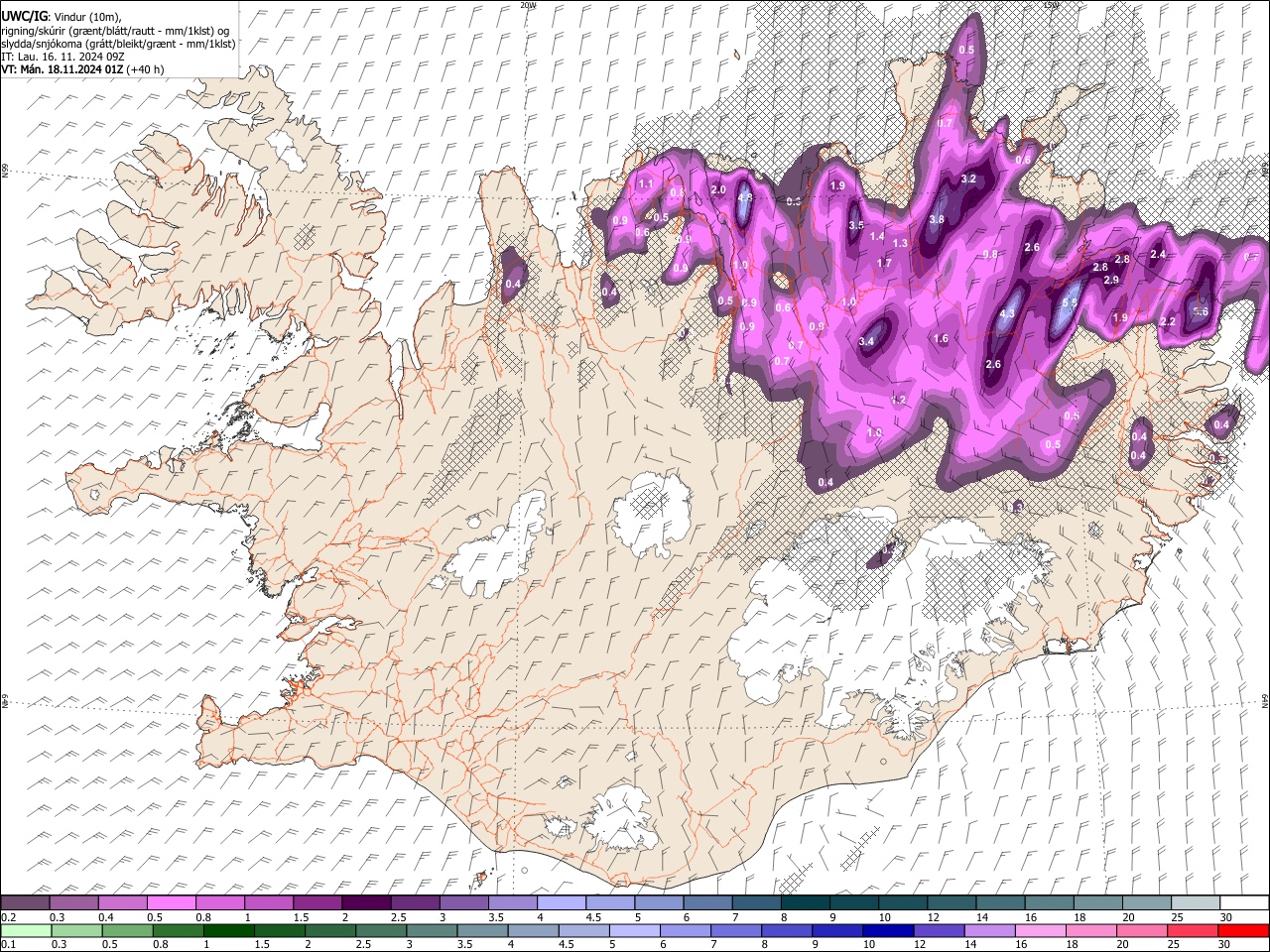Click the "(+40 h)" forecast offset
1270x952 pixels.
coord(145,69)
